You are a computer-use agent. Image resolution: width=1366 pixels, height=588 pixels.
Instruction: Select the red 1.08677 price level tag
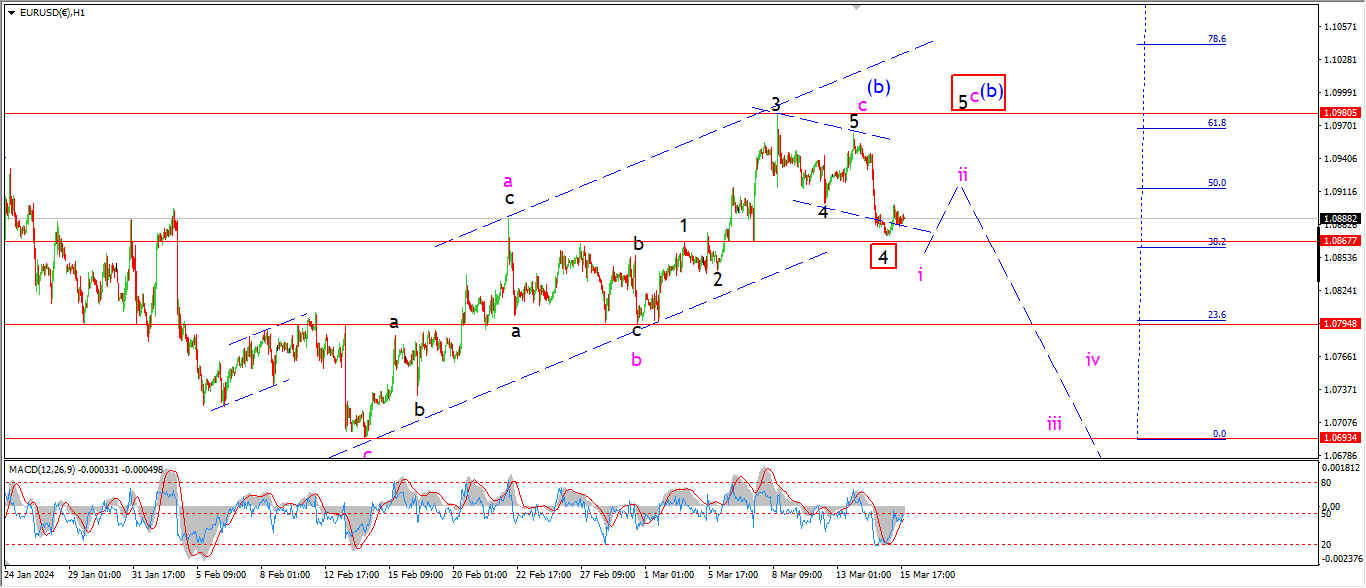click(1340, 241)
